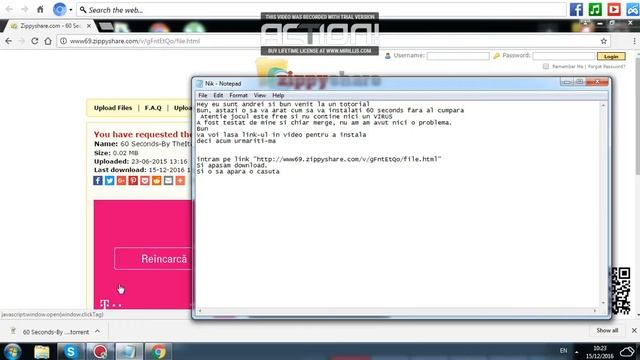Open the Edit menu in Notepad

(218, 95)
